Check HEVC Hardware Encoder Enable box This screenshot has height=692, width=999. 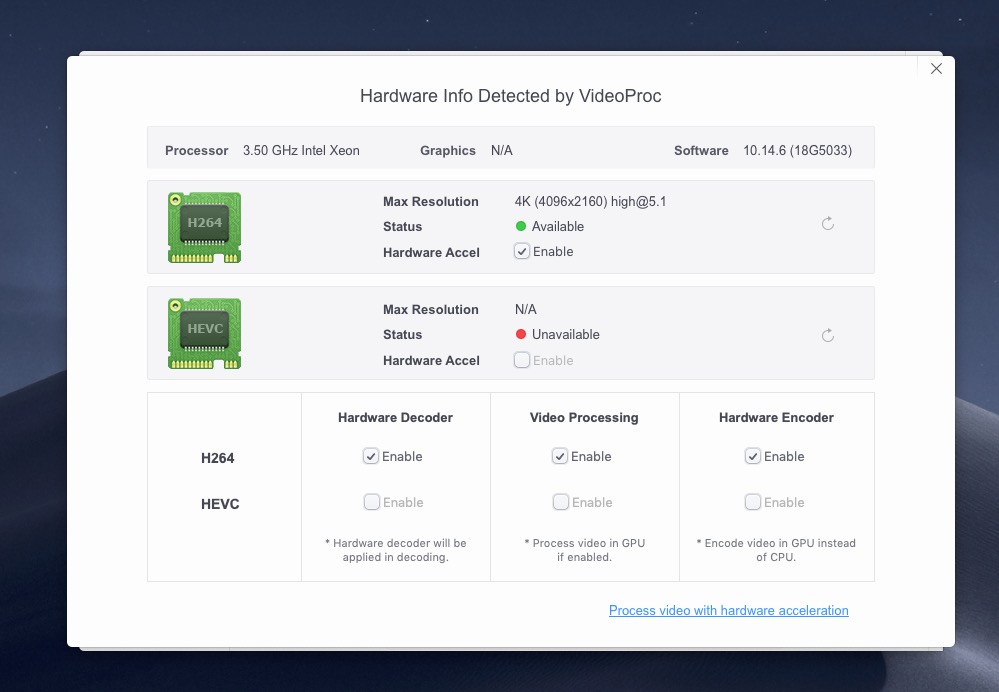(x=752, y=502)
